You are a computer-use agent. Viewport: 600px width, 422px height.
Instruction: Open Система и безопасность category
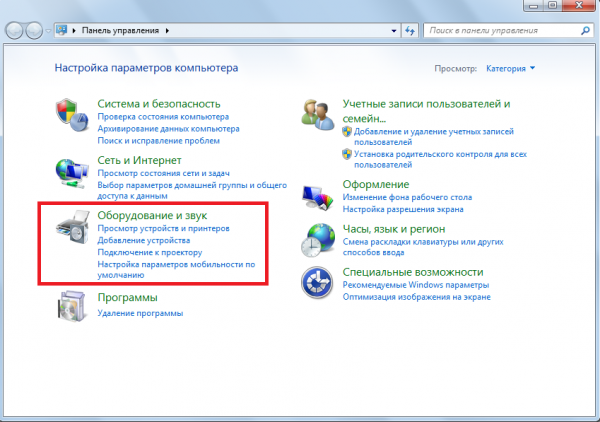[159, 104]
